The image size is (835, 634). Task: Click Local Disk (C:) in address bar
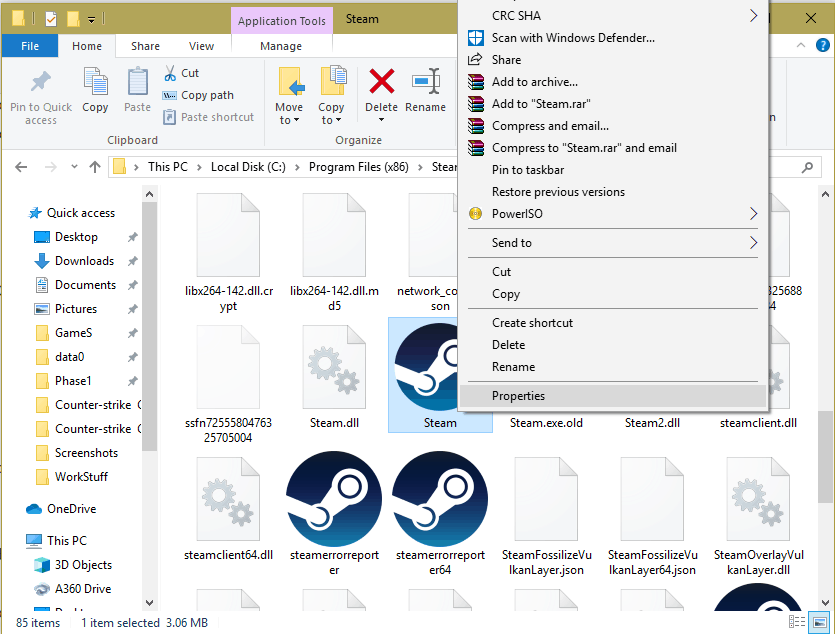248,167
